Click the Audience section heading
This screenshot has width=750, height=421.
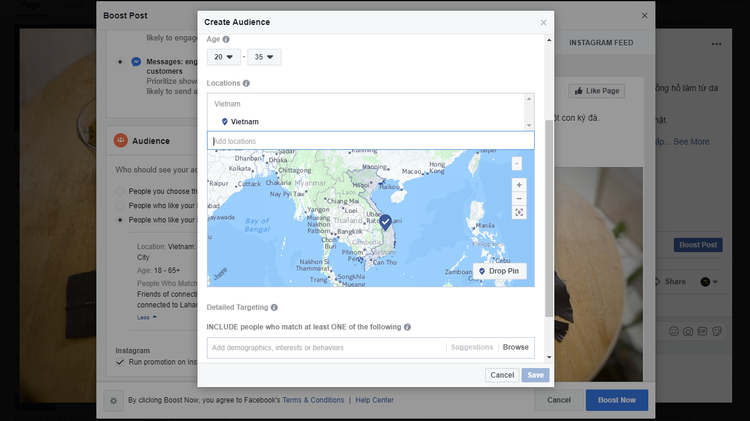click(151, 141)
